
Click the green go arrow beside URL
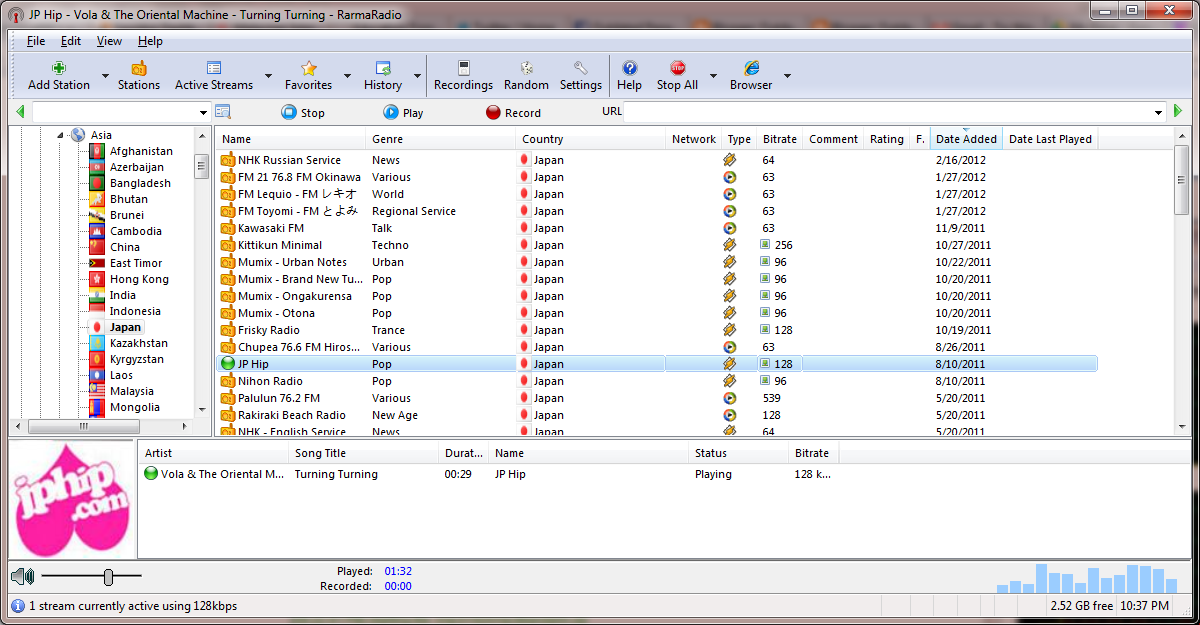point(1179,112)
